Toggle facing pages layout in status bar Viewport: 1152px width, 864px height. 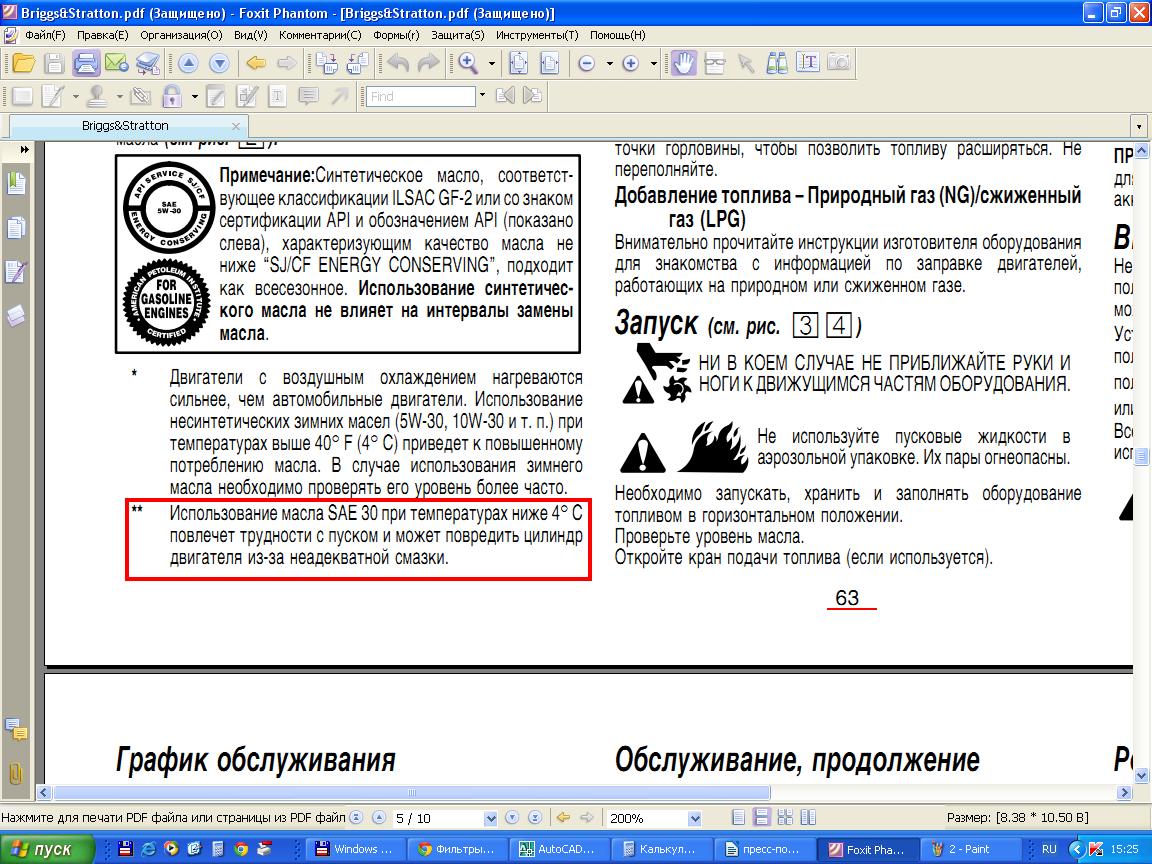[784, 817]
